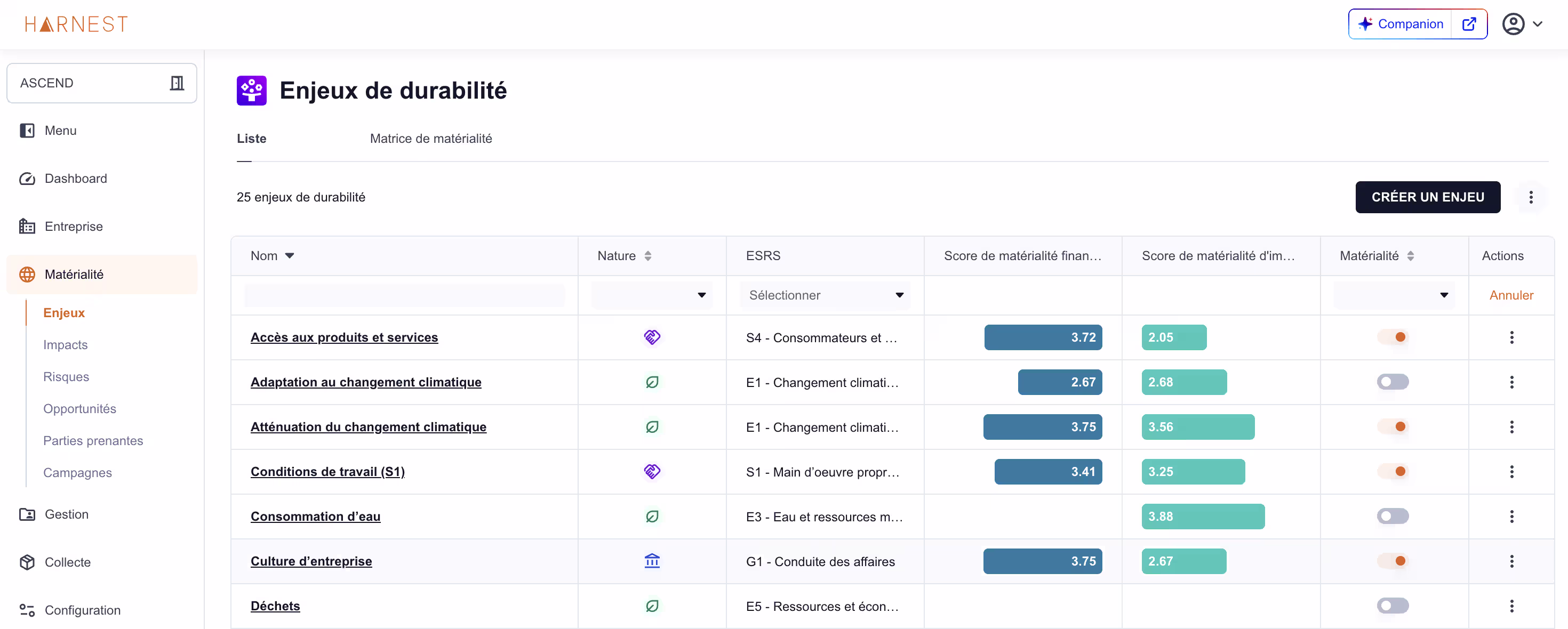Open the ESRS Sélectionner filter dropdown

(825, 295)
